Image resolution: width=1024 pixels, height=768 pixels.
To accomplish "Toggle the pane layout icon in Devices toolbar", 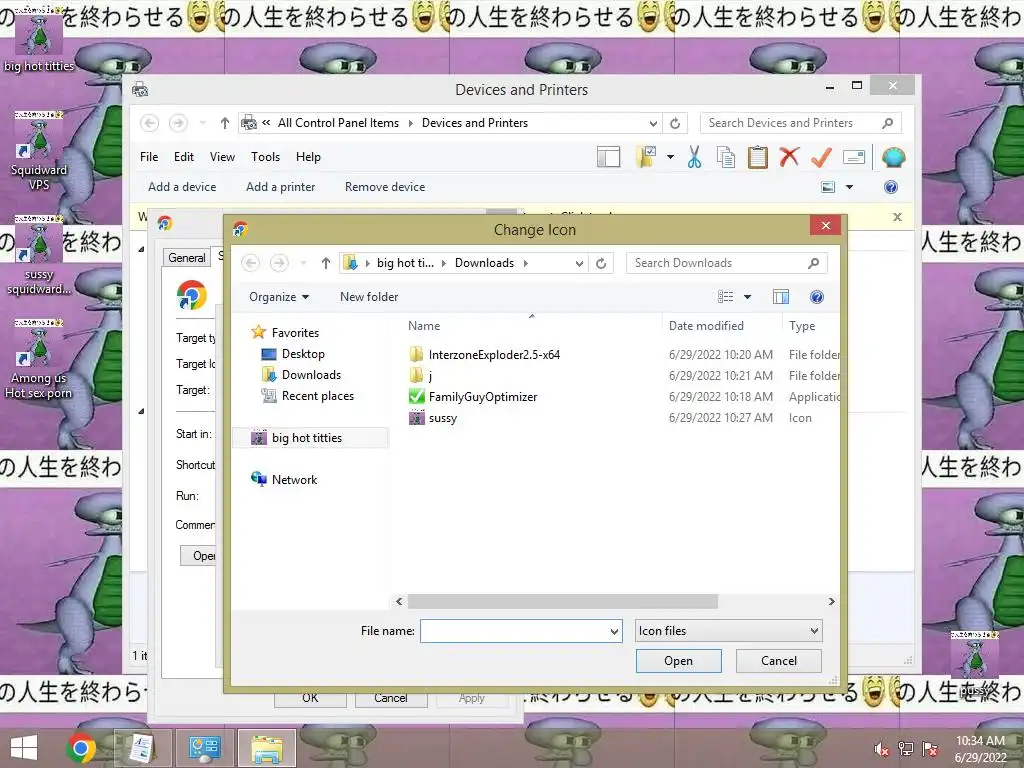I will click(608, 157).
